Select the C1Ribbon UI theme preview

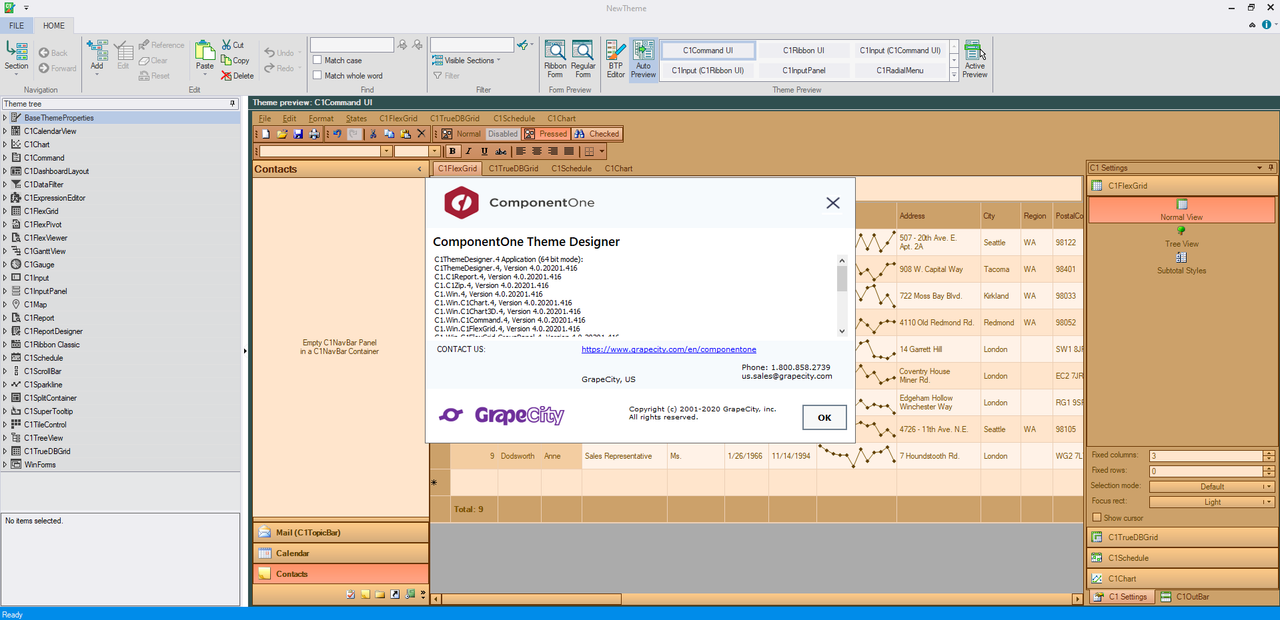[x=804, y=50]
